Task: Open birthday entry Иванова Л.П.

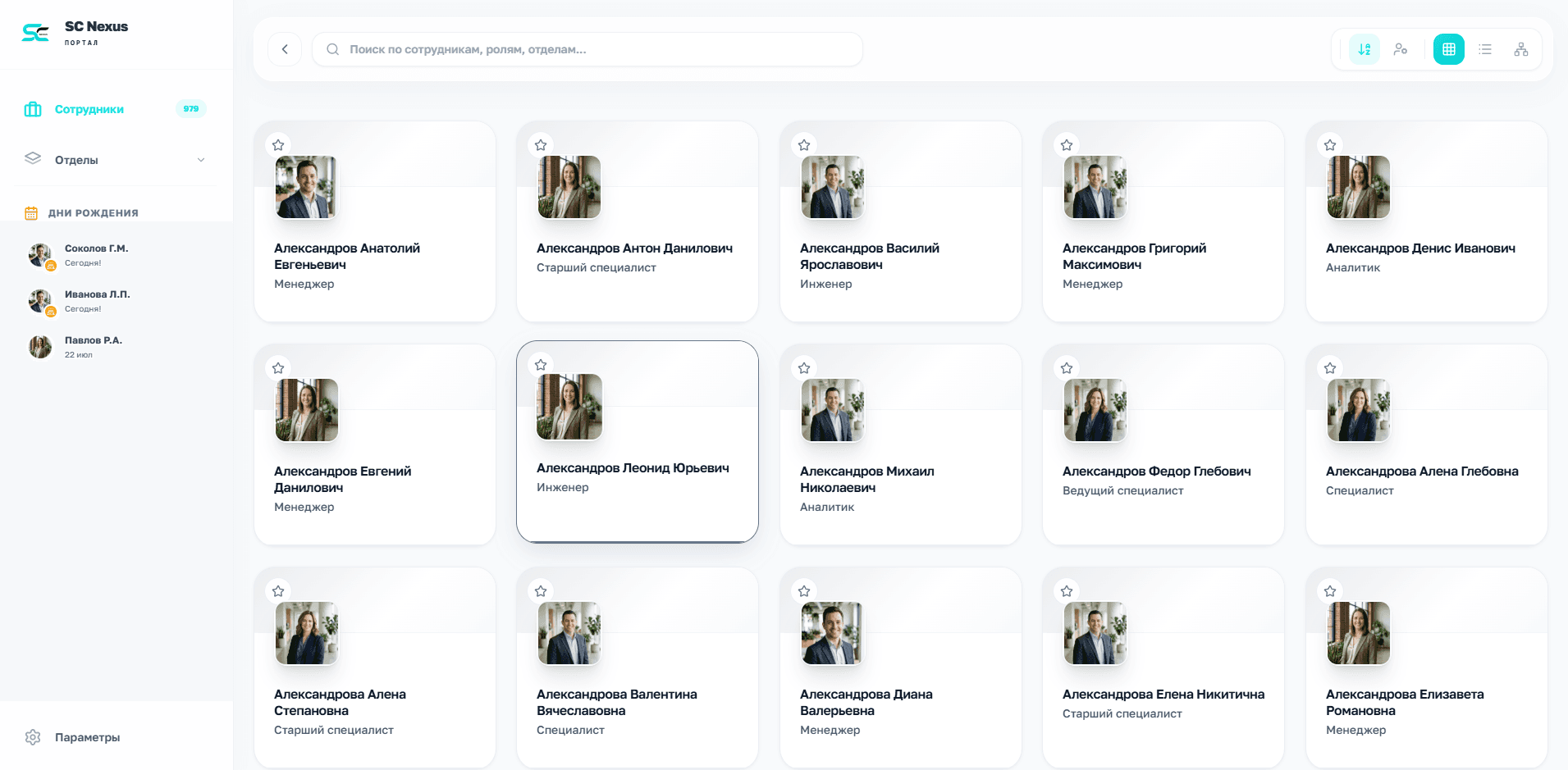Action: pos(116,301)
